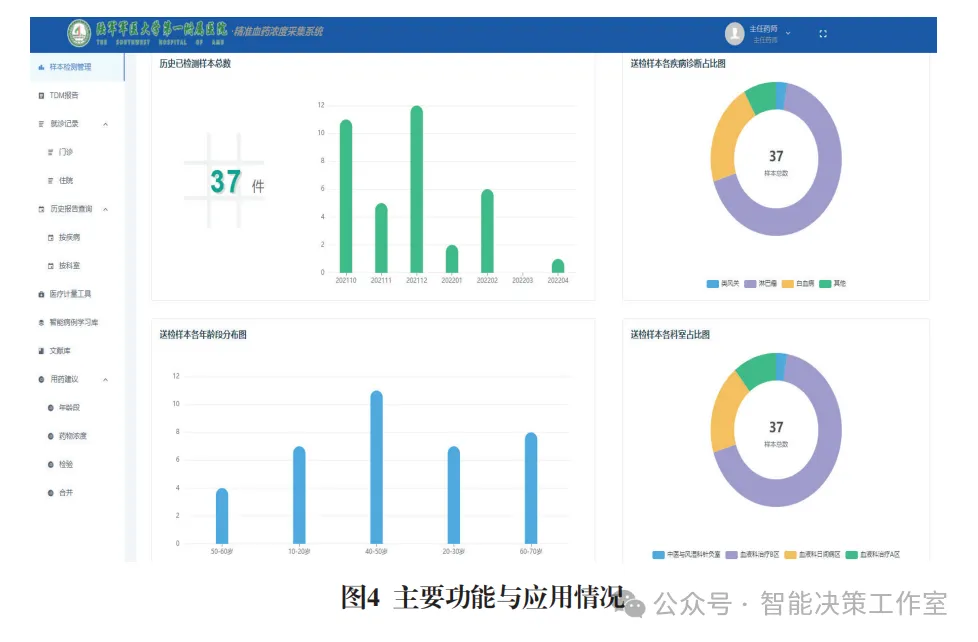The width and height of the screenshot is (978, 642).
Task: Click the document icon beside TDM报告
Action: [41, 95]
